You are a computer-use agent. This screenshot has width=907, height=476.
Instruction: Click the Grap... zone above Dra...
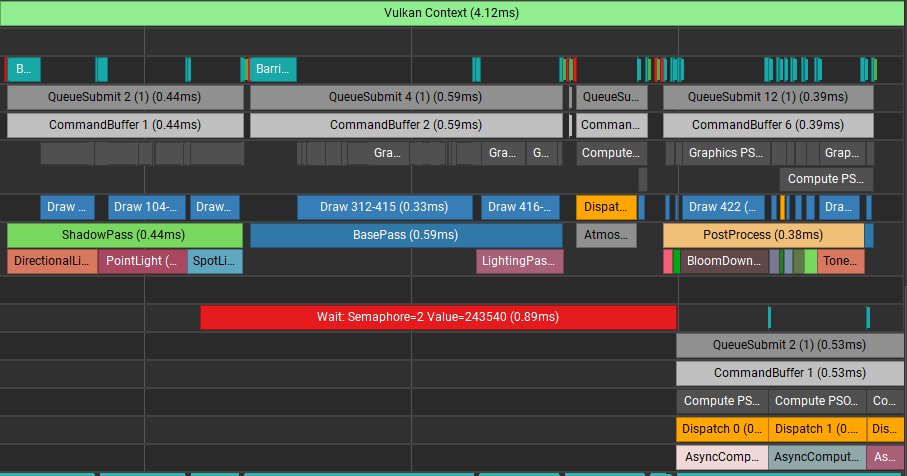point(843,153)
